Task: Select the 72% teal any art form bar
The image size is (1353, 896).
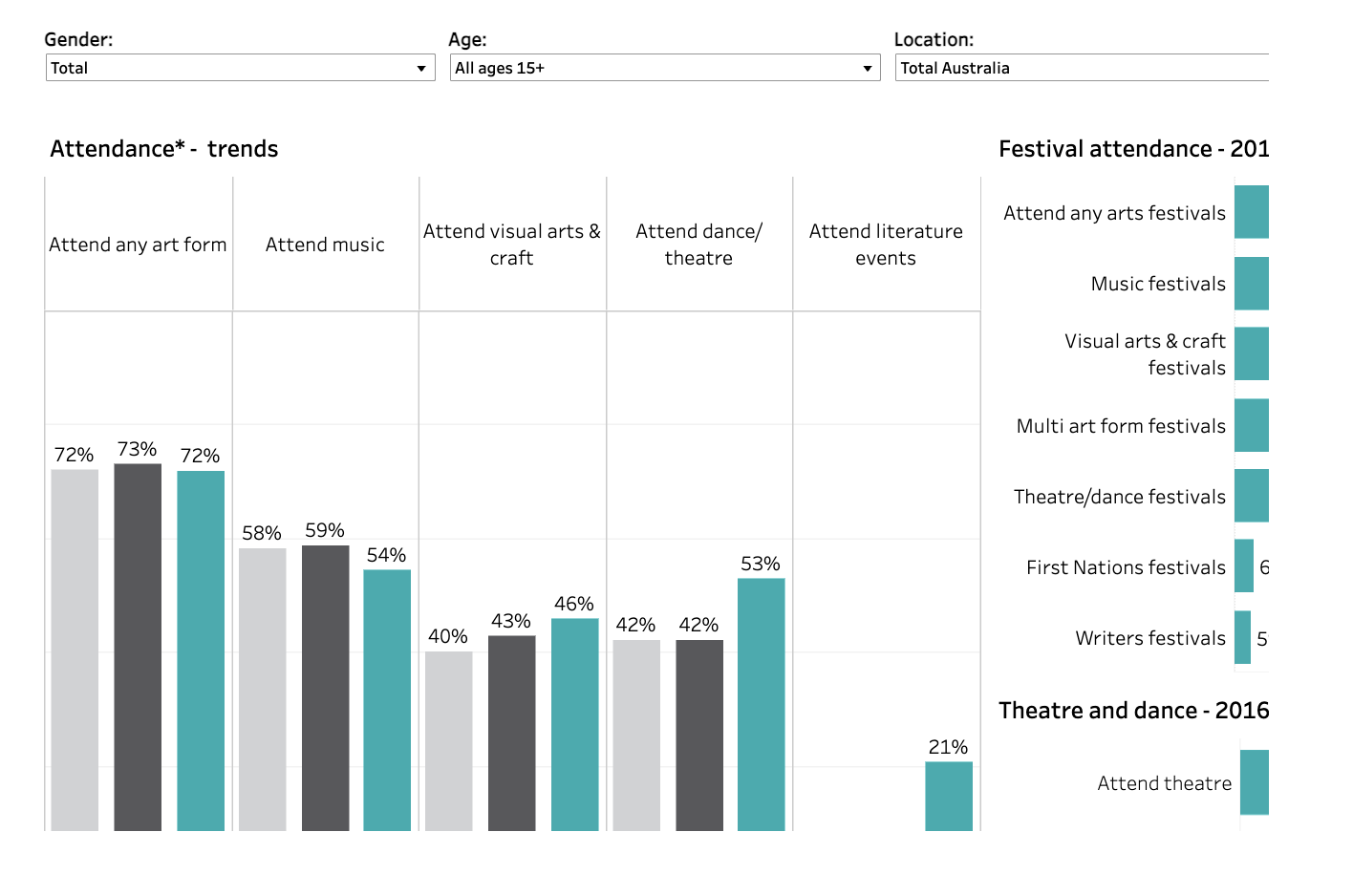Action: click(x=201, y=651)
